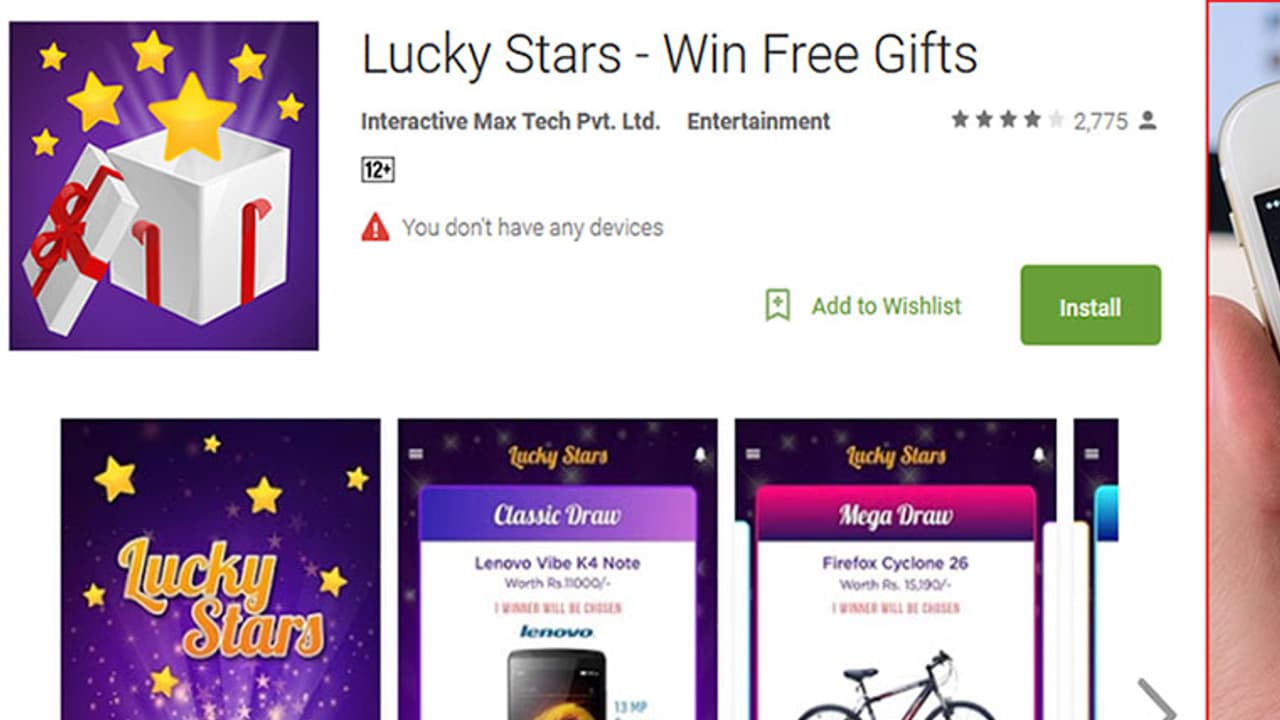
Task: Click hamburger menu in Classic Draw screenshot
Action: tap(416, 454)
